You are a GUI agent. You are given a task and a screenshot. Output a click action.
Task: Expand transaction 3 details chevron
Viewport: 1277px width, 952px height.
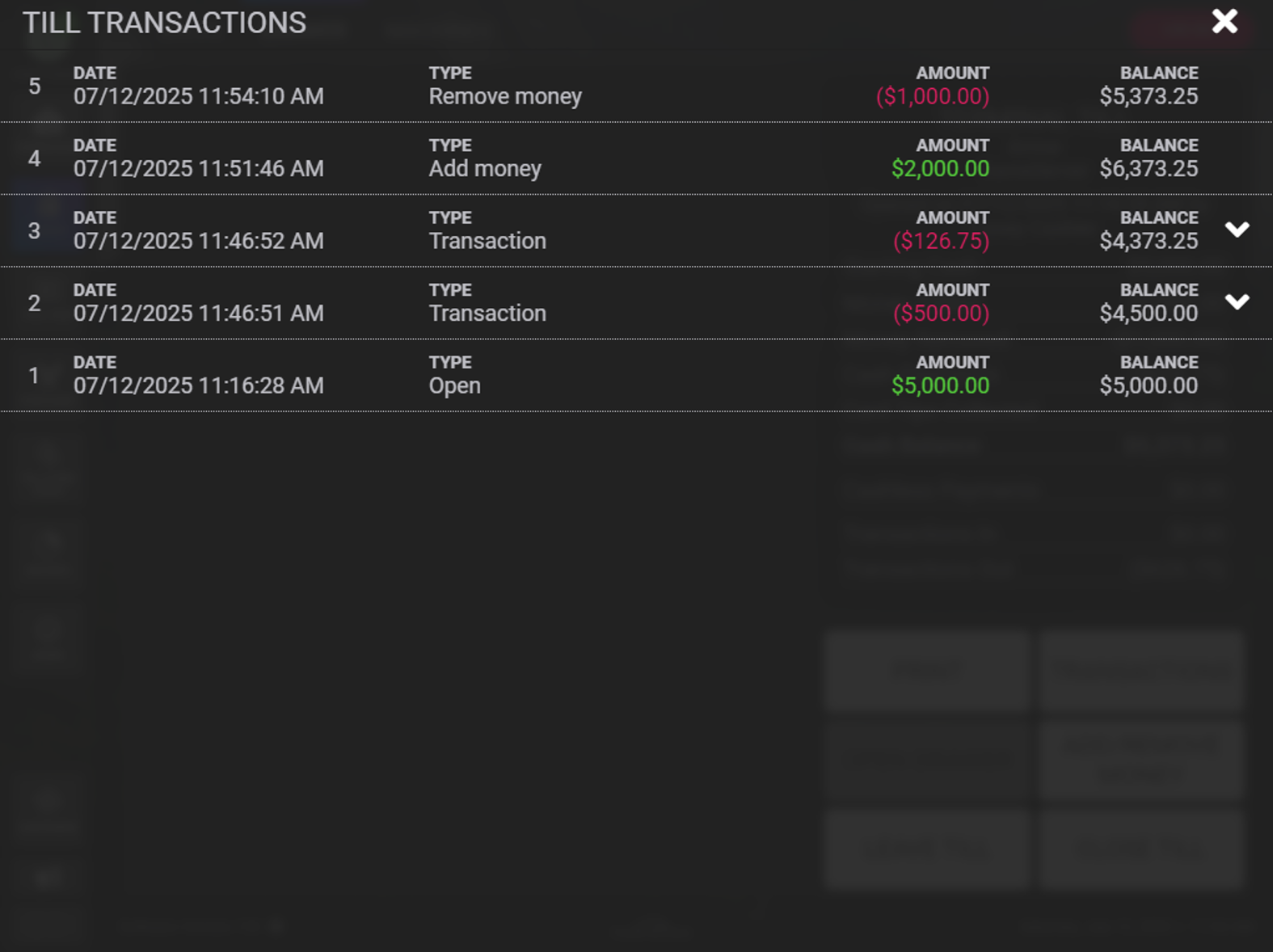[1236, 230]
